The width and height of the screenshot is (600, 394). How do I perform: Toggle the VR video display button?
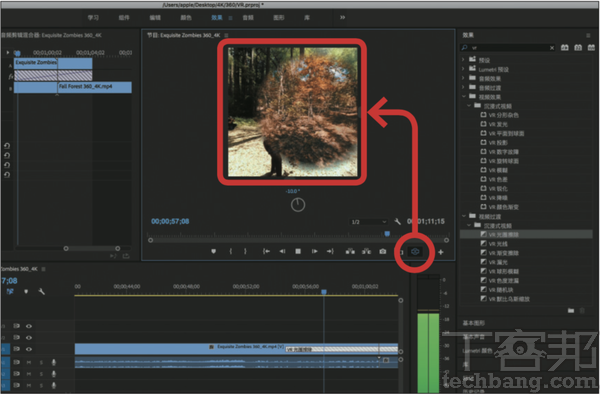415,251
